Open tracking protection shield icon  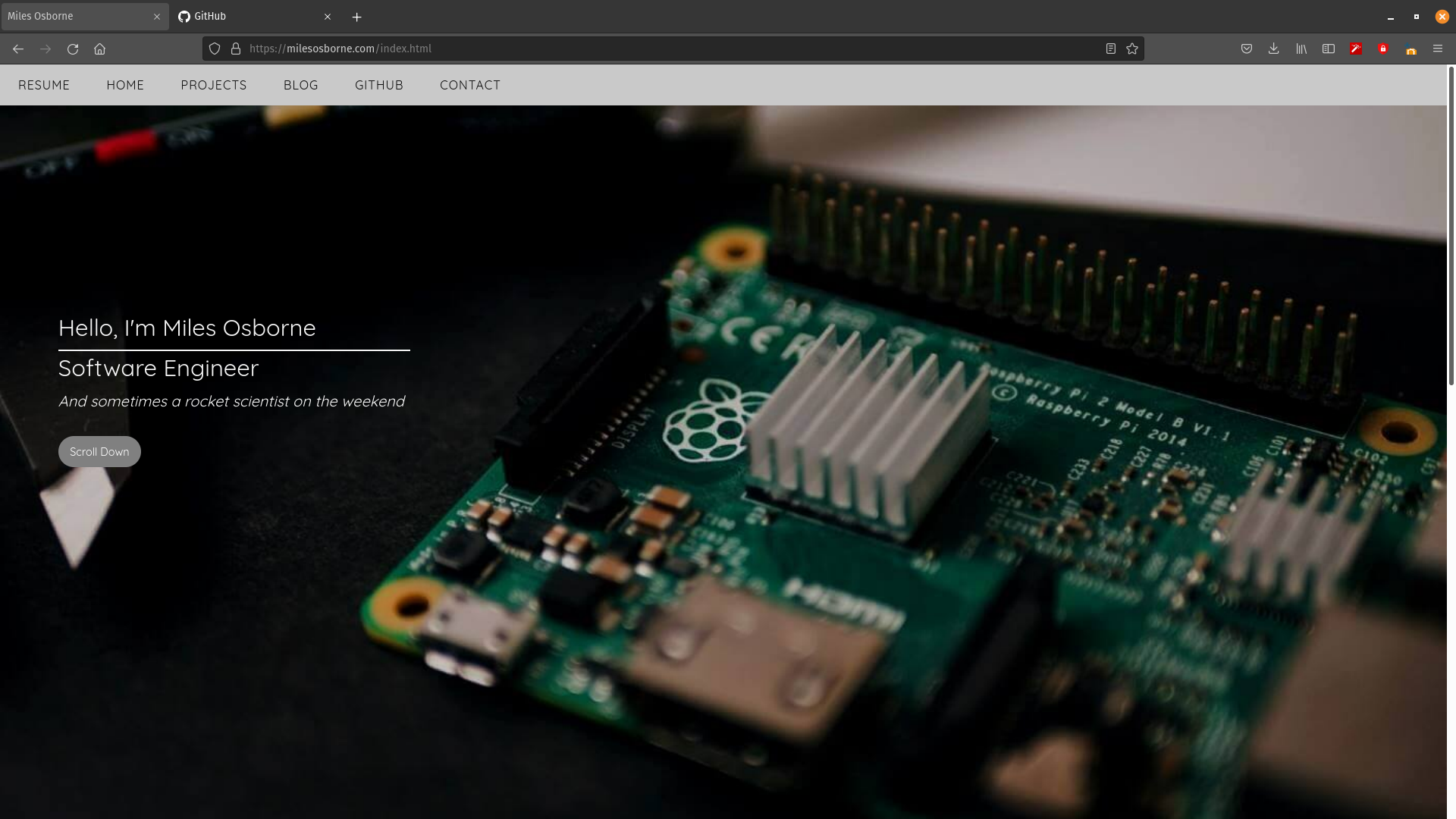pyautogui.click(x=215, y=49)
